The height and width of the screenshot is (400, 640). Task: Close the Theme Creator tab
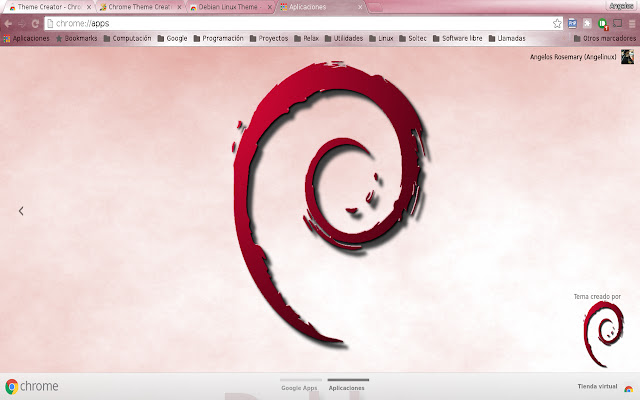tap(89, 7)
